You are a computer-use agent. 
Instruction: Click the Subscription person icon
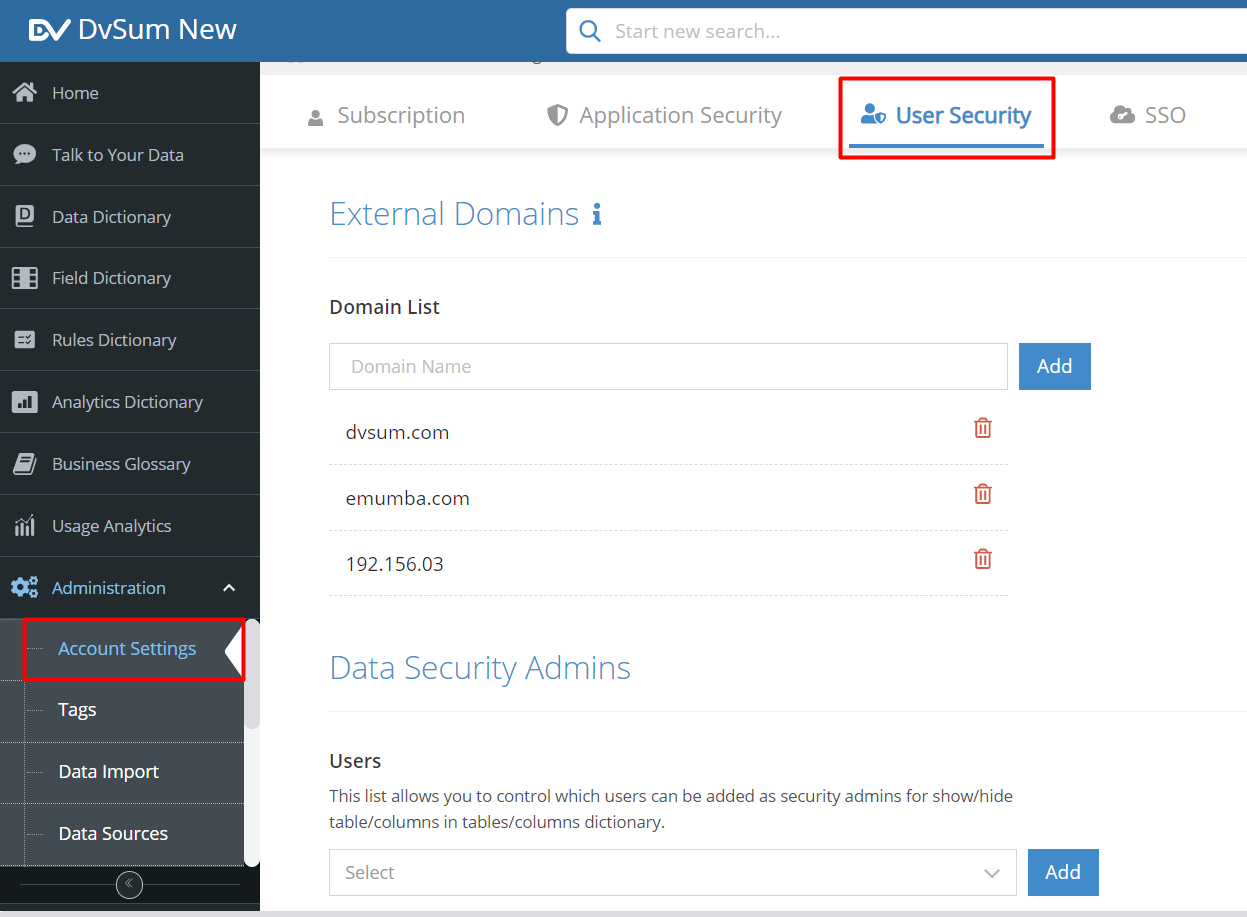(316, 117)
